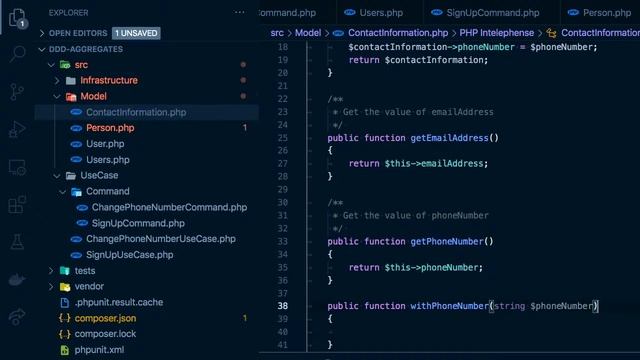Expand the vendor folder chevron
Image resolution: width=640 pixels, height=360 pixels.
point(51,287)
